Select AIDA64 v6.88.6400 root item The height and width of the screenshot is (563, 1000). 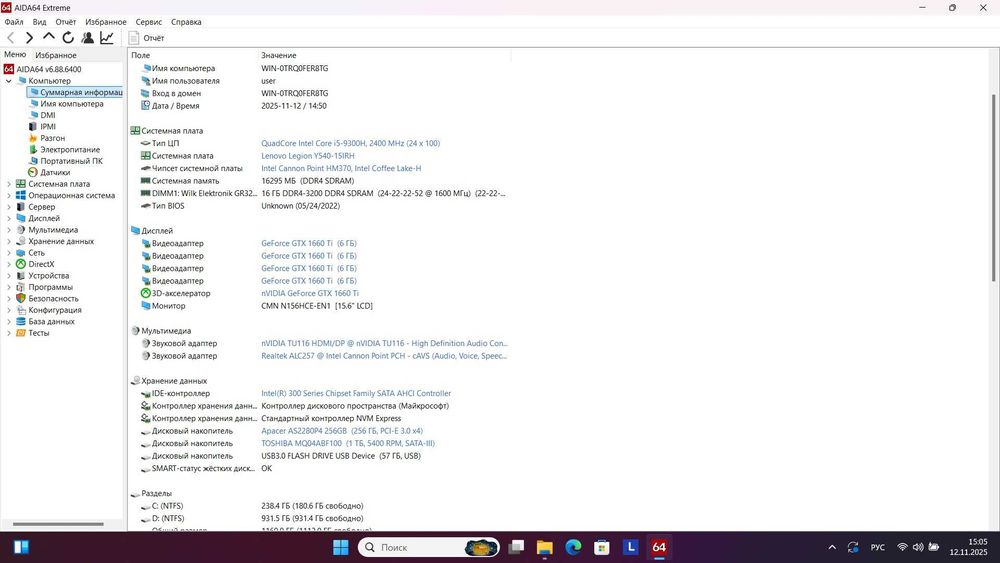click(48, 69)
